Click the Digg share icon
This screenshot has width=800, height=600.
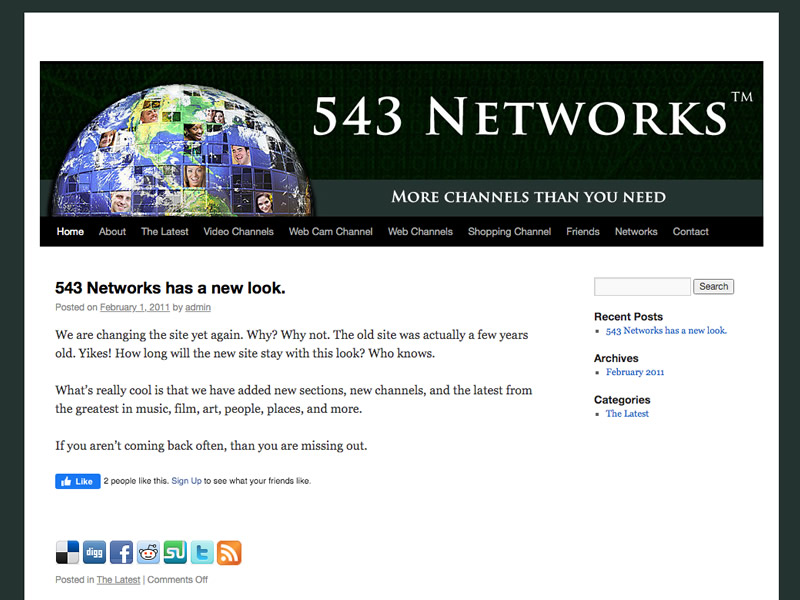pos(94,553)
